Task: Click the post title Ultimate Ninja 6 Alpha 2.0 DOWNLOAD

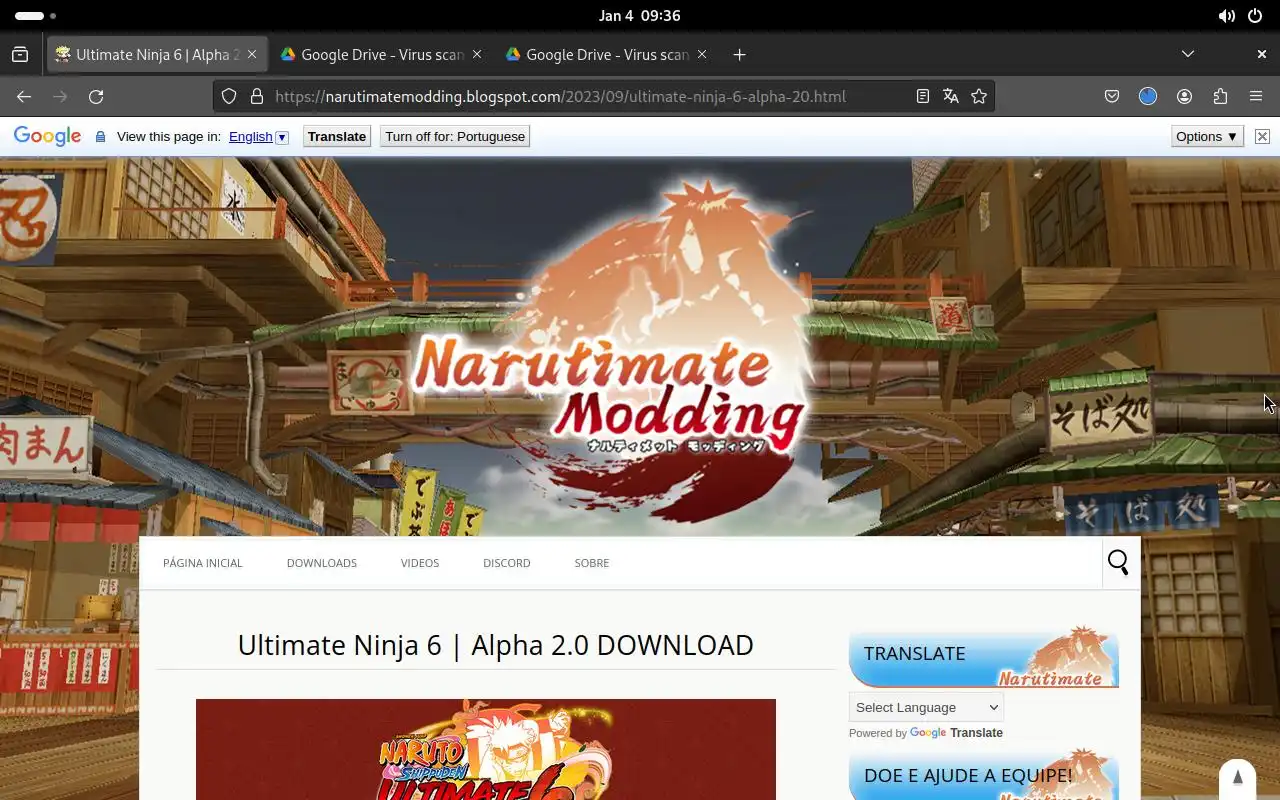Action: 496,645
